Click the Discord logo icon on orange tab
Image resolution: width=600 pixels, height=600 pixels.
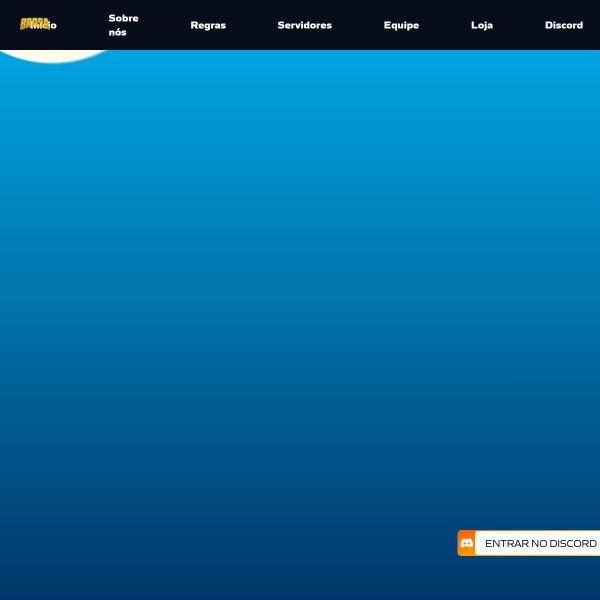pyautogui.click(x=466, y=543)
